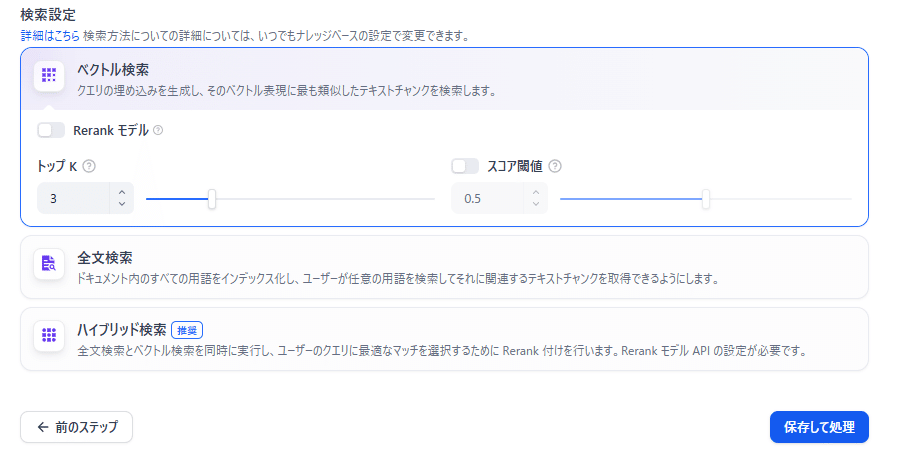Click the スコア閾値 label text
This screenshot has height=462, width=907.
515,167
